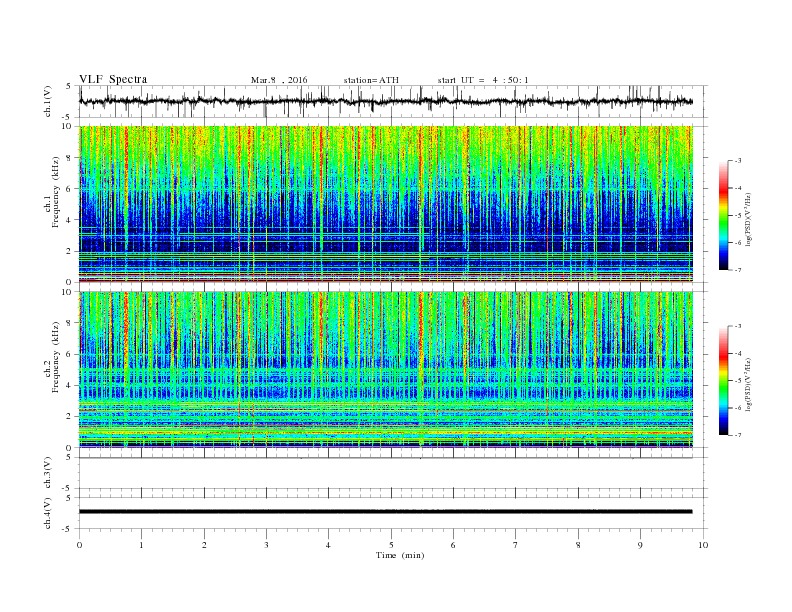792x612 pixels.
Task: Click the "-7" tick on ch.1 color bar
Action: [x=737, y=270]
